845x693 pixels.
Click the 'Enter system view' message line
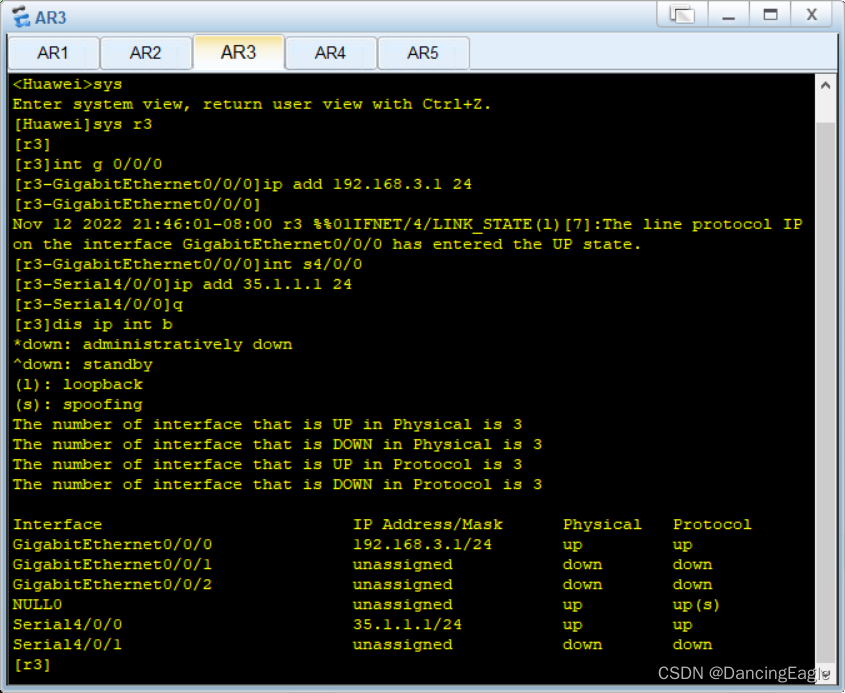coord(252,104)
